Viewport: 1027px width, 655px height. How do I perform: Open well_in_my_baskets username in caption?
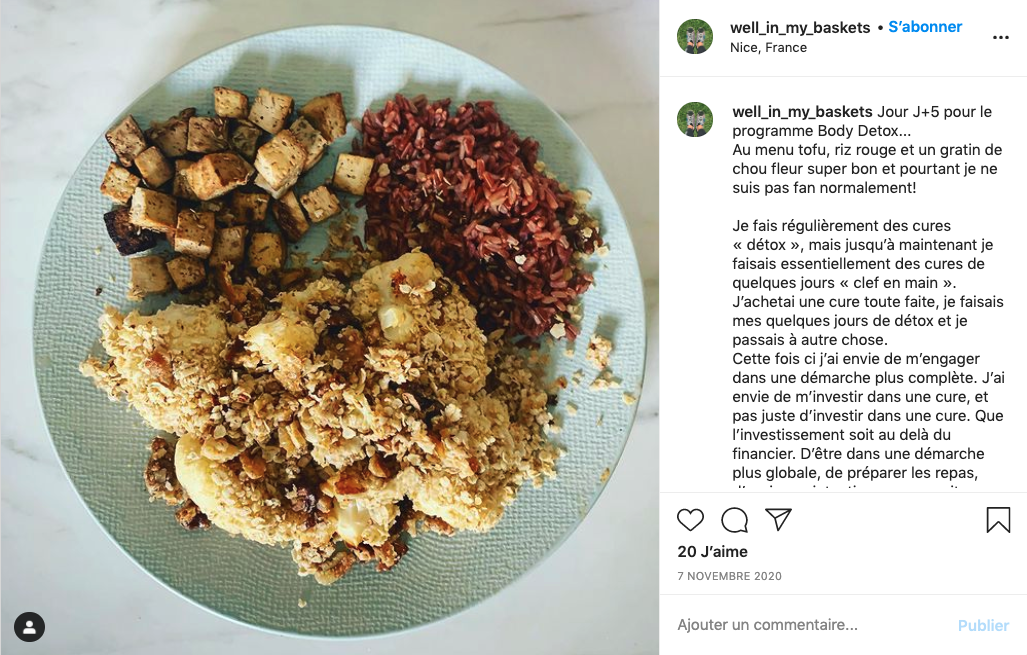pyautogui.click(x=802, y=112)
